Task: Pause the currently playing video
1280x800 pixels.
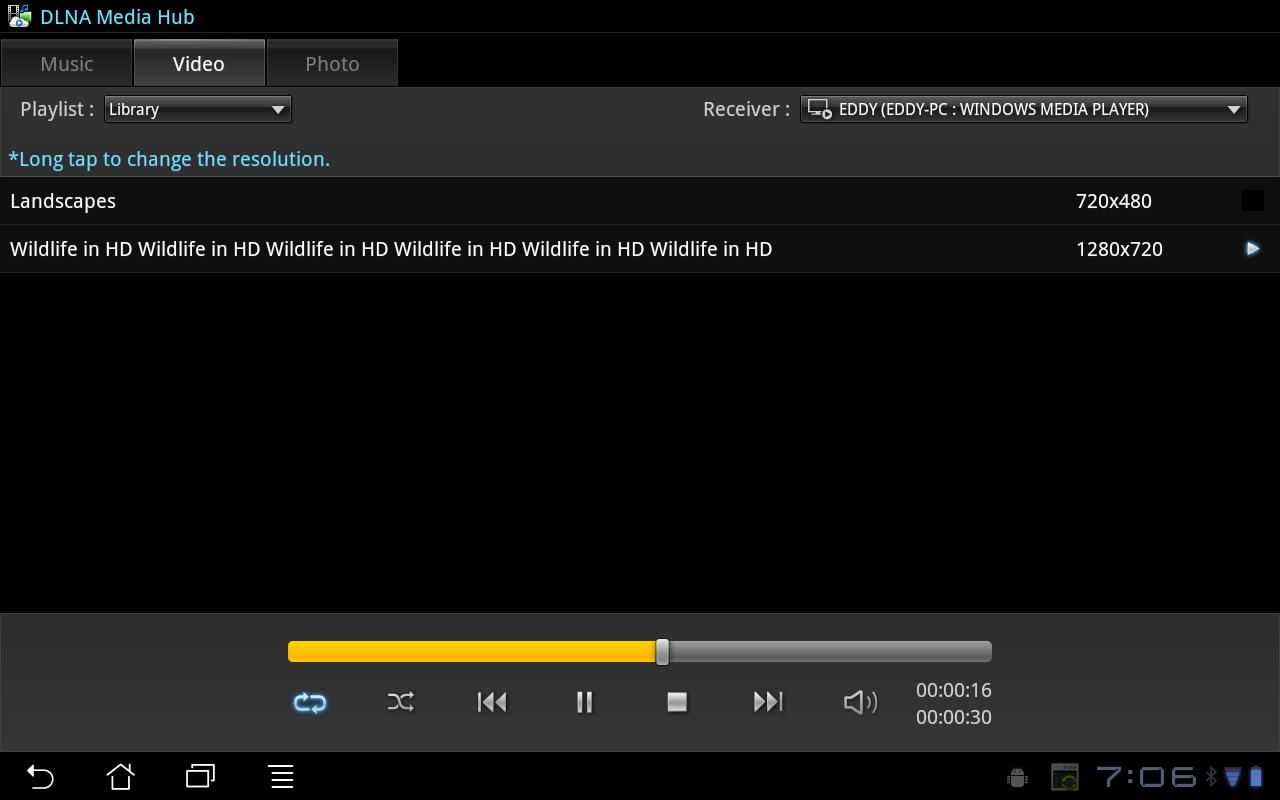Action: pyautogui.click(x=584, y=702)
